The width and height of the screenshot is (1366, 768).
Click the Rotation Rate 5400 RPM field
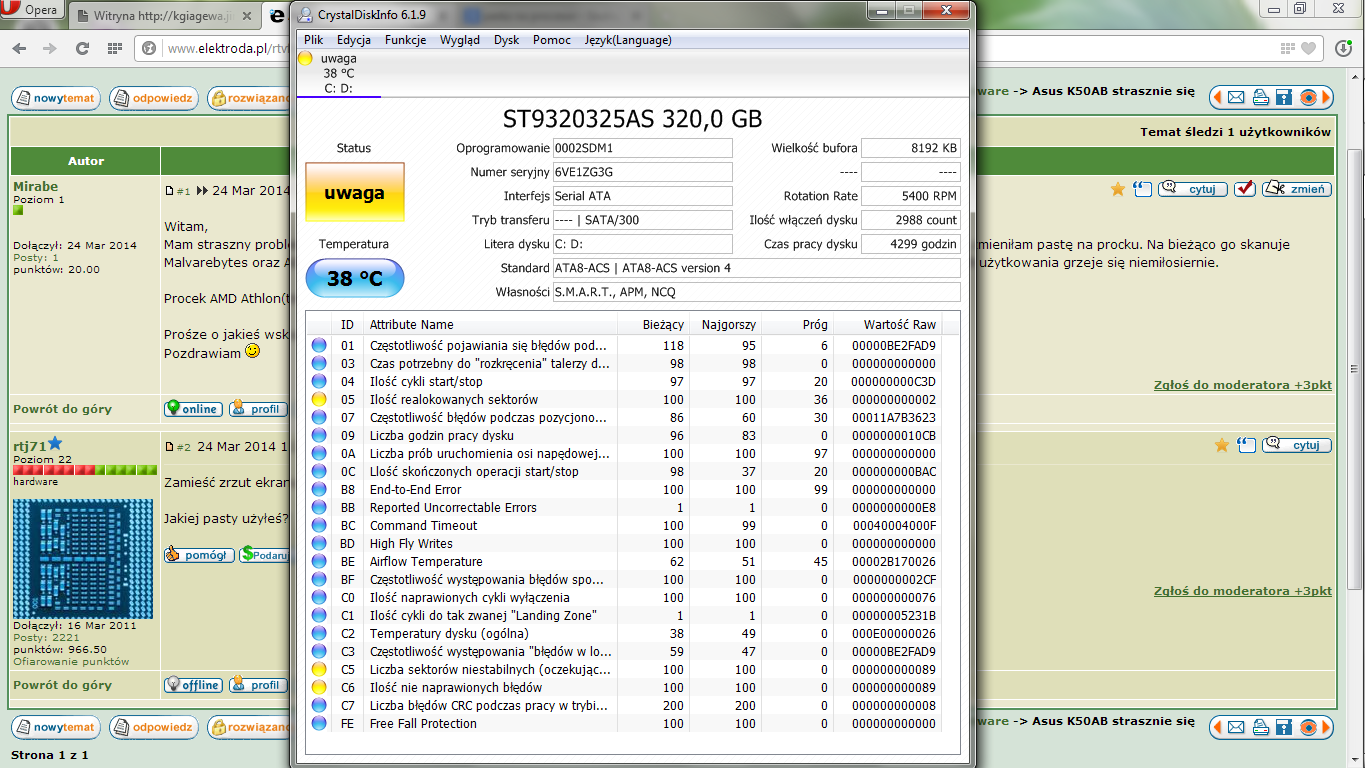(910, 196)
